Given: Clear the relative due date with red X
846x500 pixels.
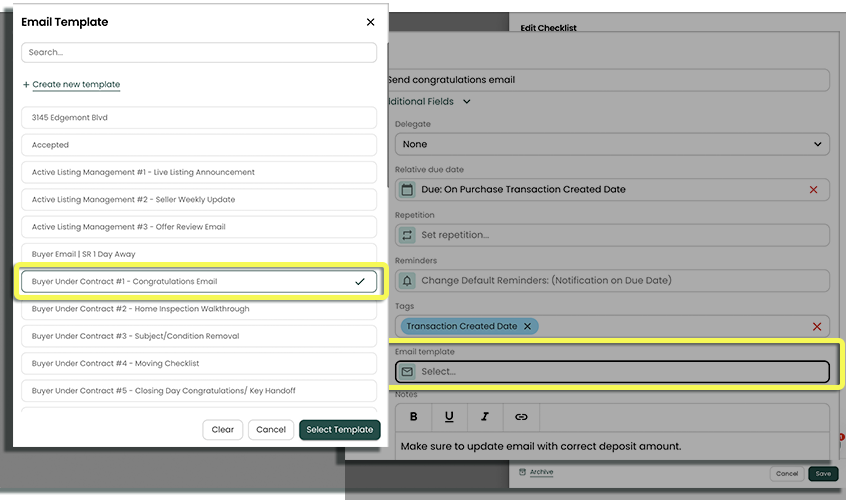Looking at the screenshot, I should 813,190.
